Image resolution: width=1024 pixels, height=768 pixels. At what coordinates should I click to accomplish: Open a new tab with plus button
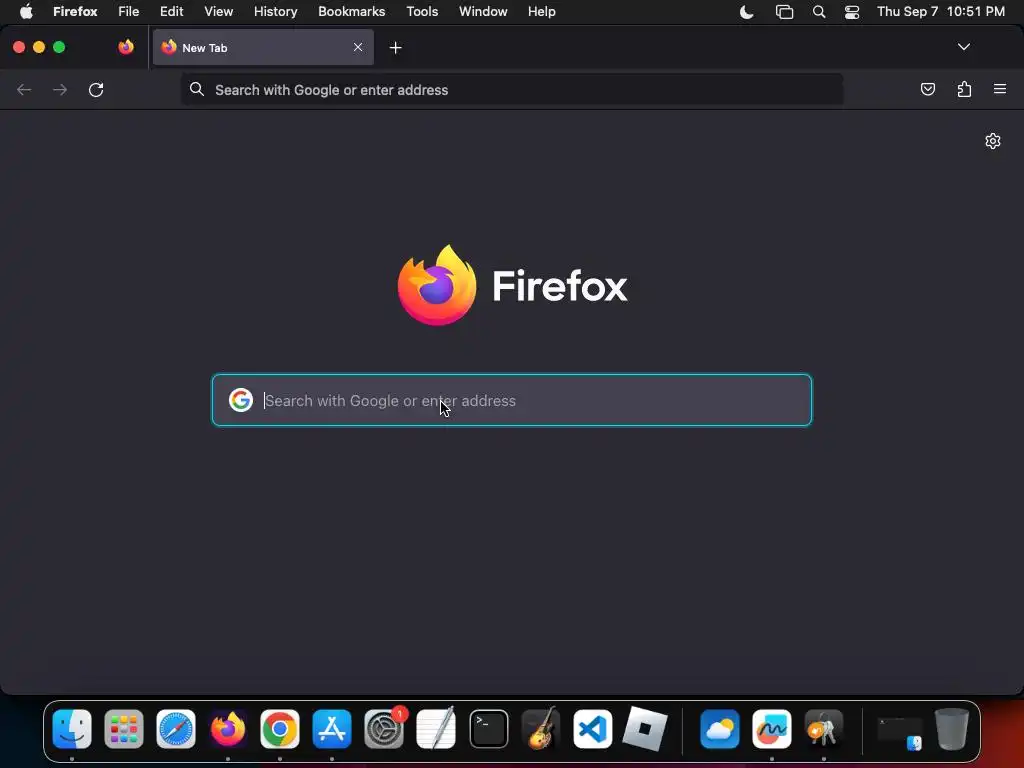[x=395, y=48]
